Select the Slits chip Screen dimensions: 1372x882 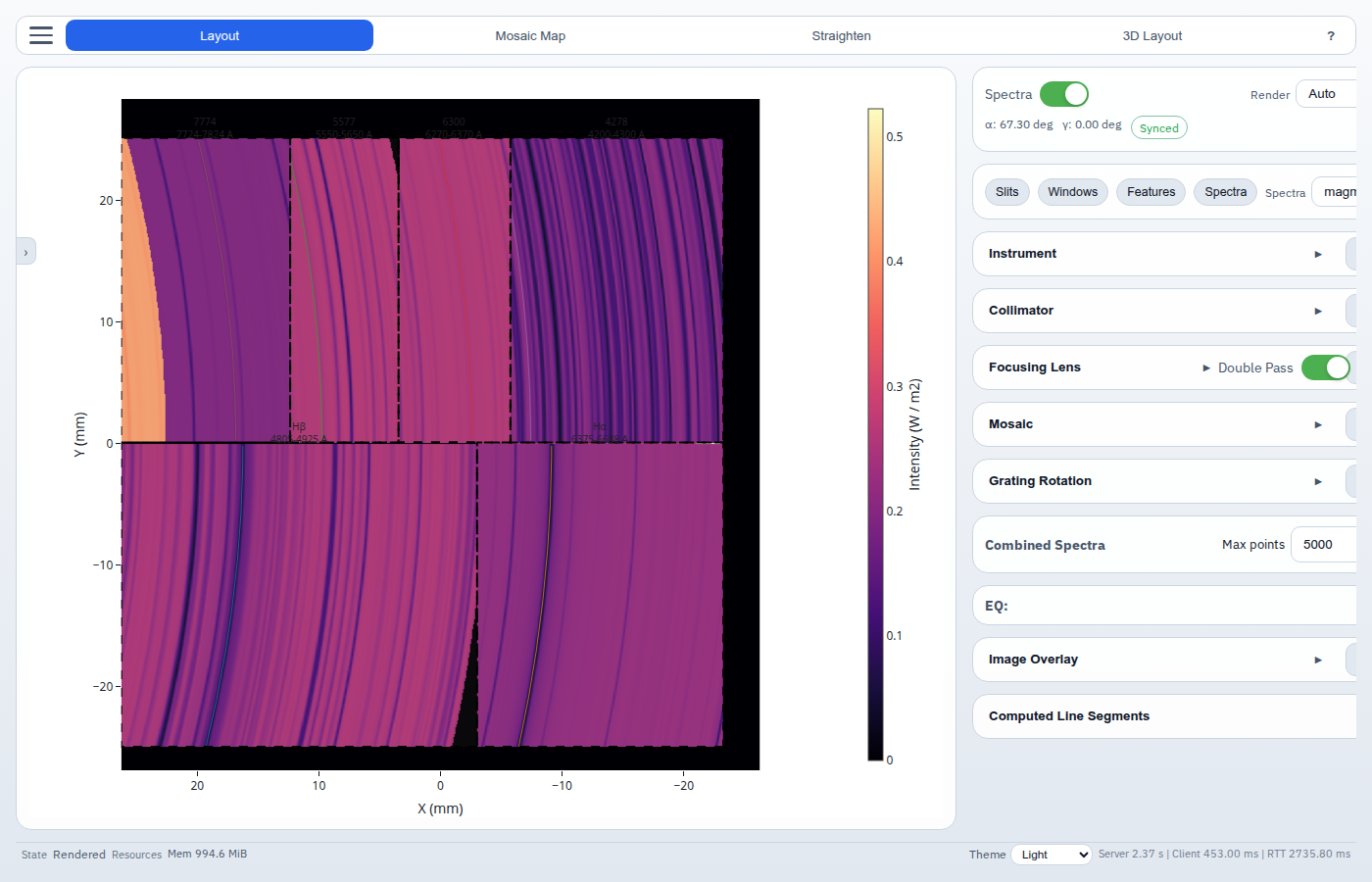(x=1007, y=192)
